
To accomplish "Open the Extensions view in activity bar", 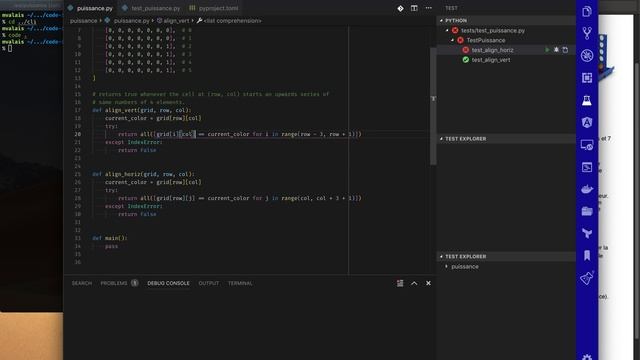I will [x=587, y=78].
